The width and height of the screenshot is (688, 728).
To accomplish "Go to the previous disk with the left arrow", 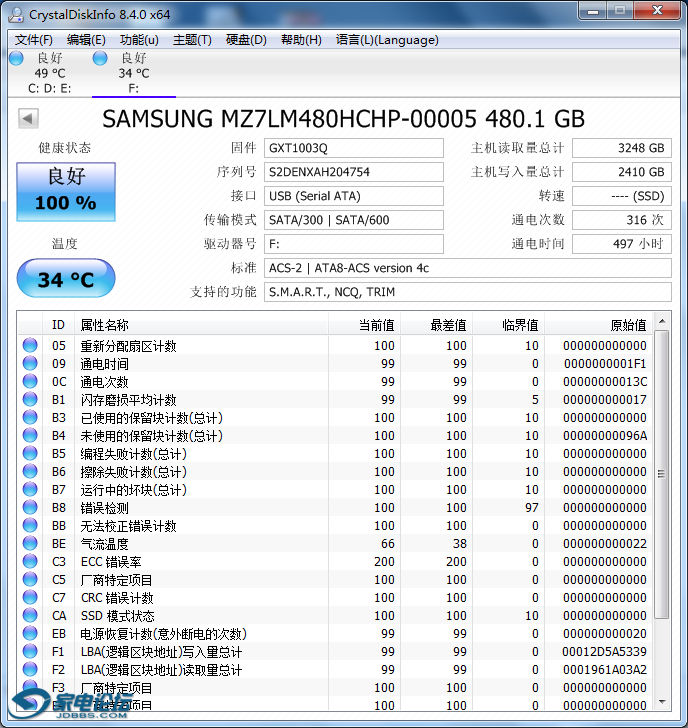I will click(28, 118).
